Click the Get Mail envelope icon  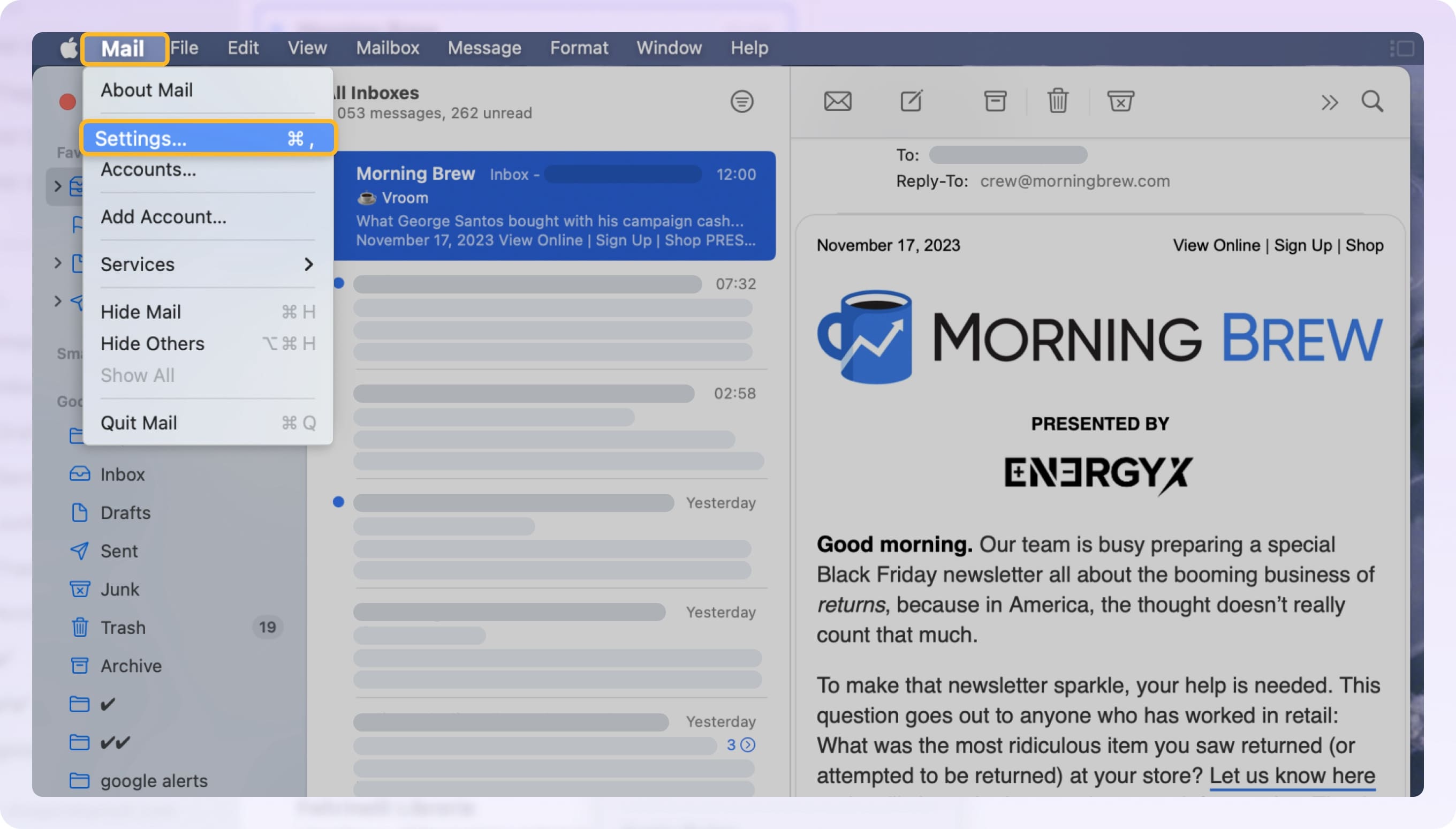point(838,101)
